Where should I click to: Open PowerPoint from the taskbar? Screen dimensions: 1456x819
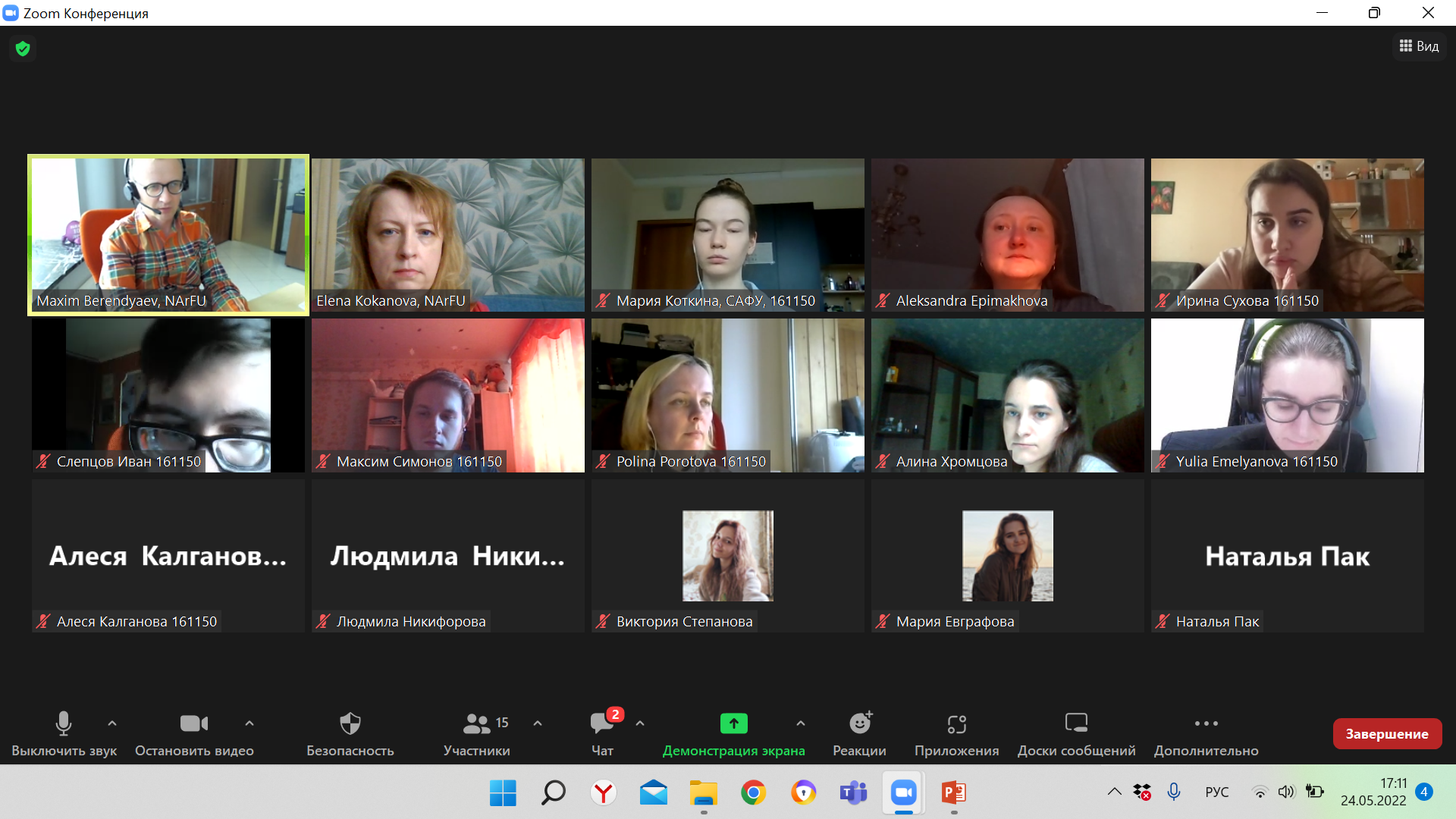tap(953, 793)
